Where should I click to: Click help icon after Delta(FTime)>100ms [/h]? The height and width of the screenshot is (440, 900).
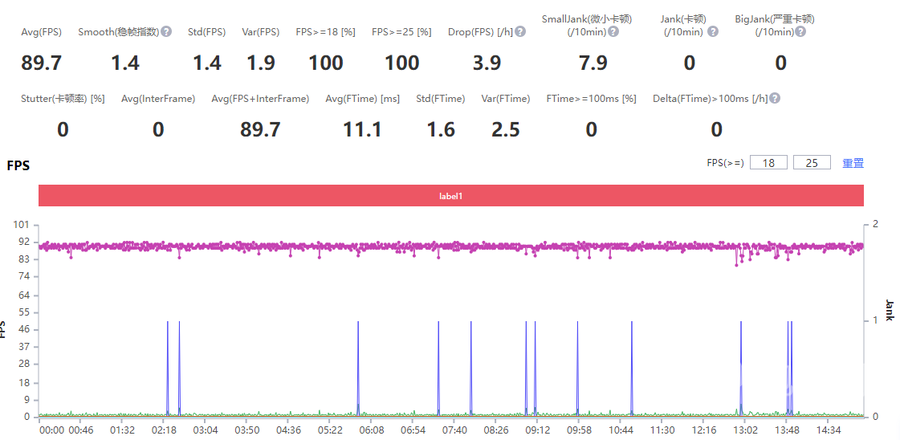(775, 99)
